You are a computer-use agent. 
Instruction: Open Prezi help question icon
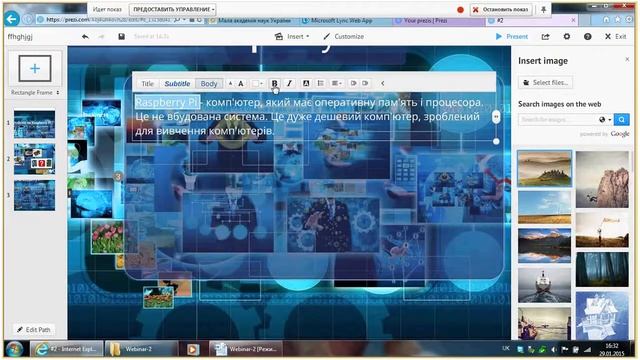point(587,37)
